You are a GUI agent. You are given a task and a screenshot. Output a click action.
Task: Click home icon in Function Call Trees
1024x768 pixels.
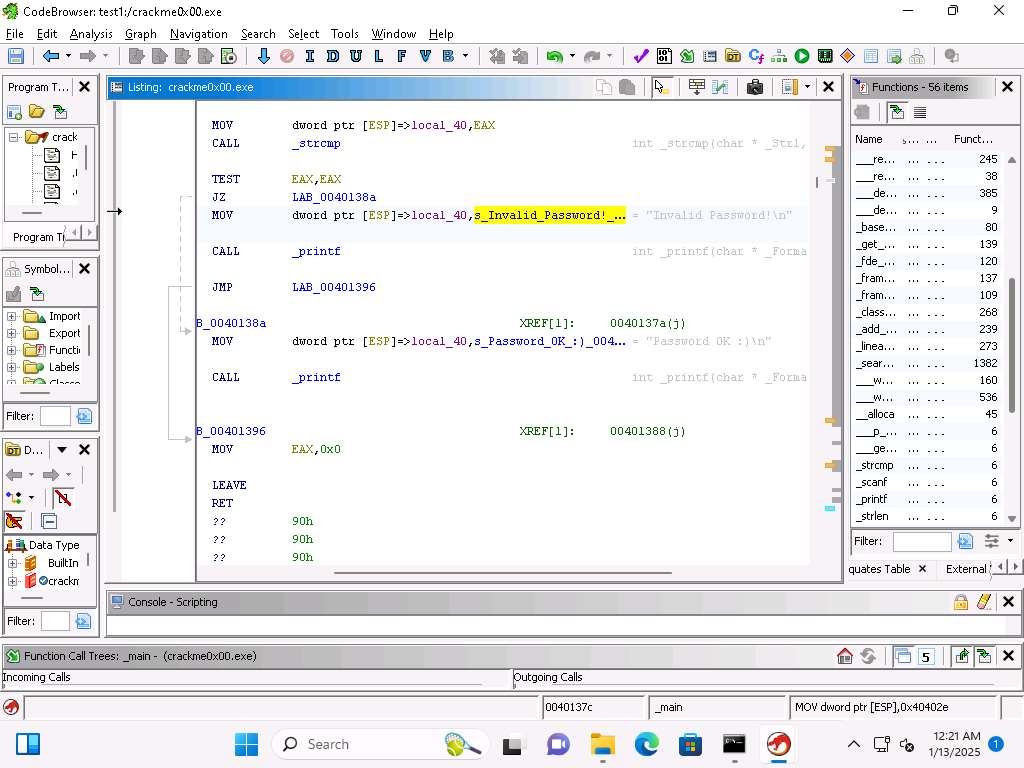click(x=845, y=656)
